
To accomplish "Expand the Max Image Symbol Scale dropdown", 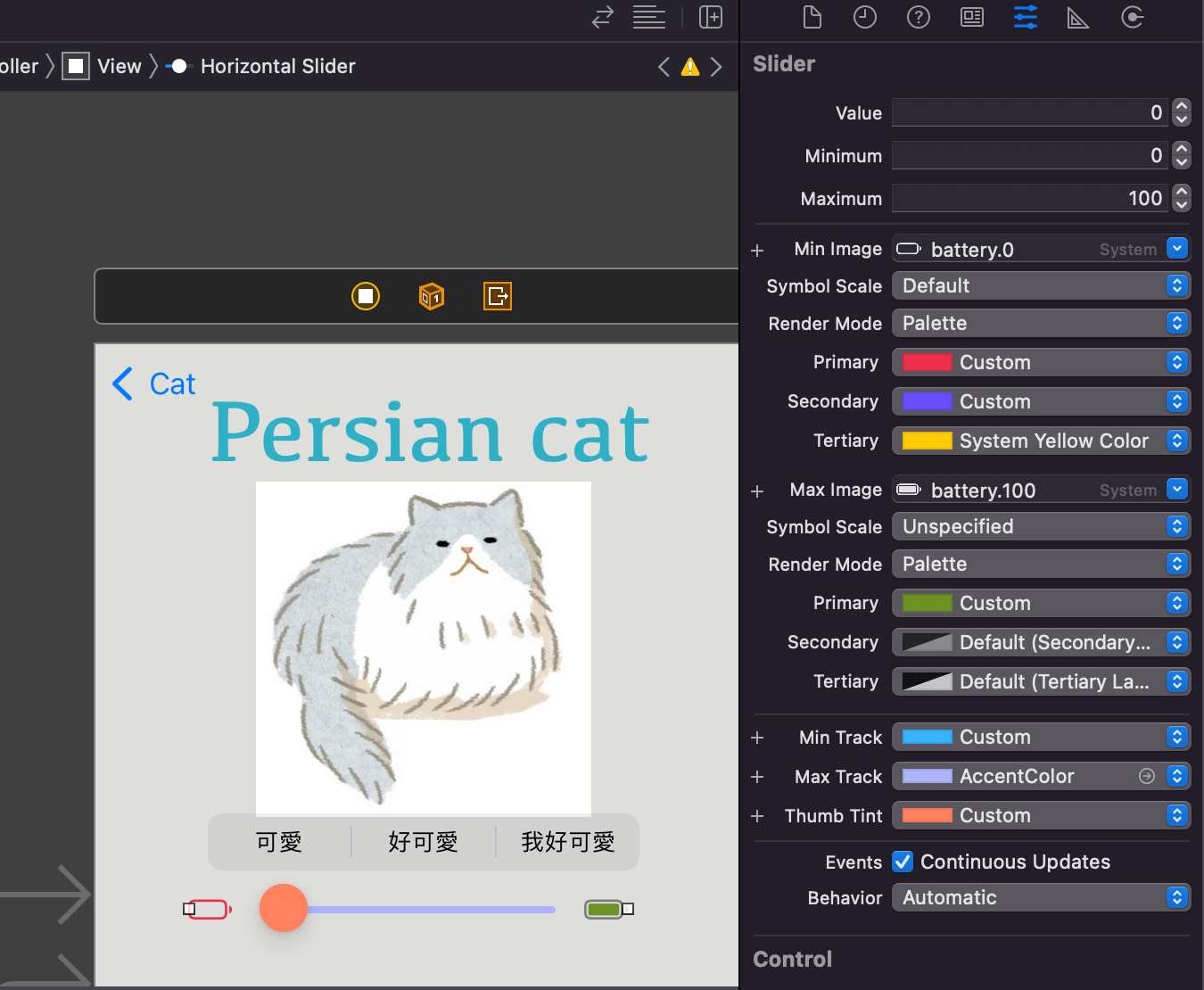I will tap(1042, 526).
